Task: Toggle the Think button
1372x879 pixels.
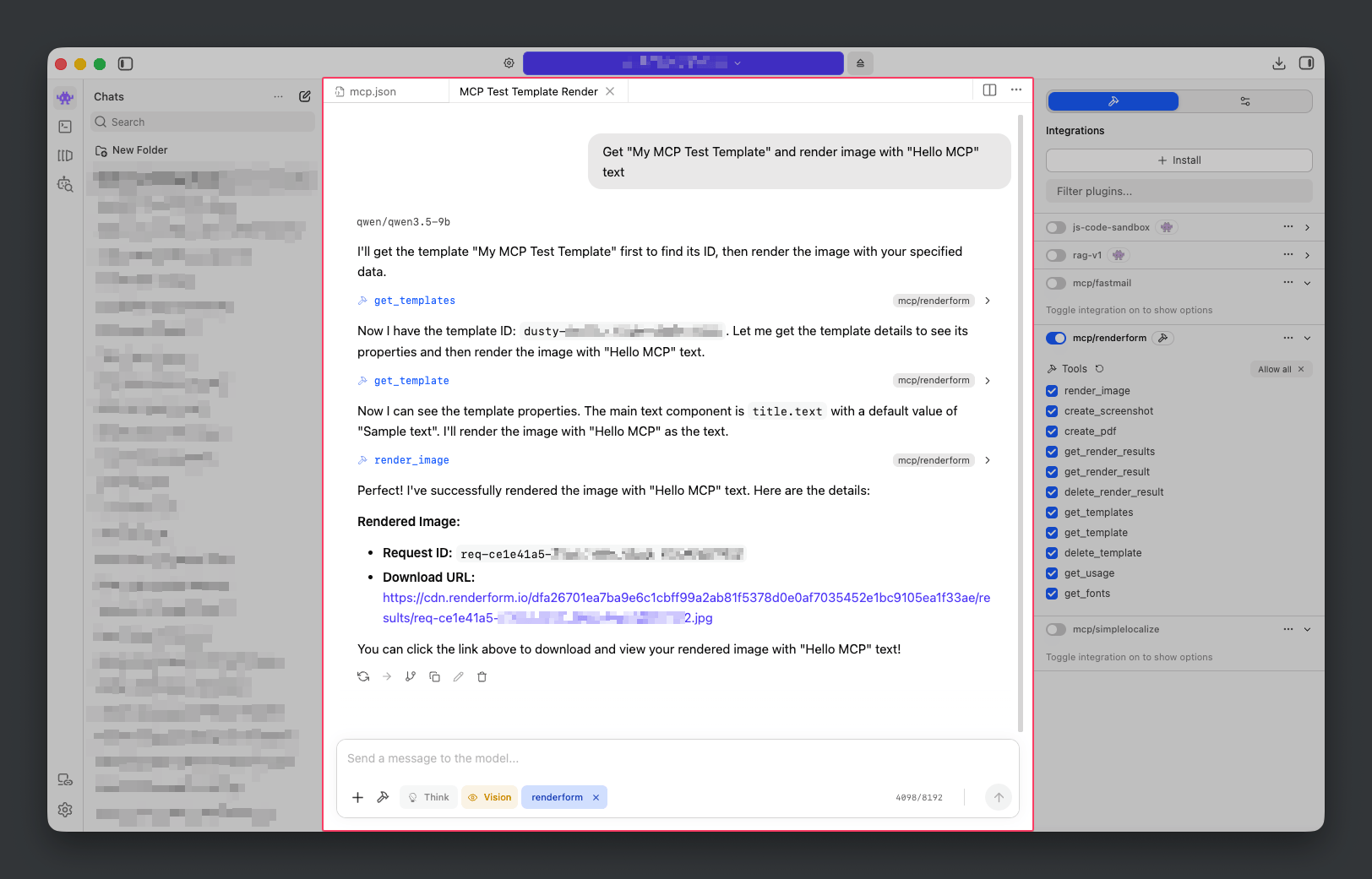Action: [428, 797]
